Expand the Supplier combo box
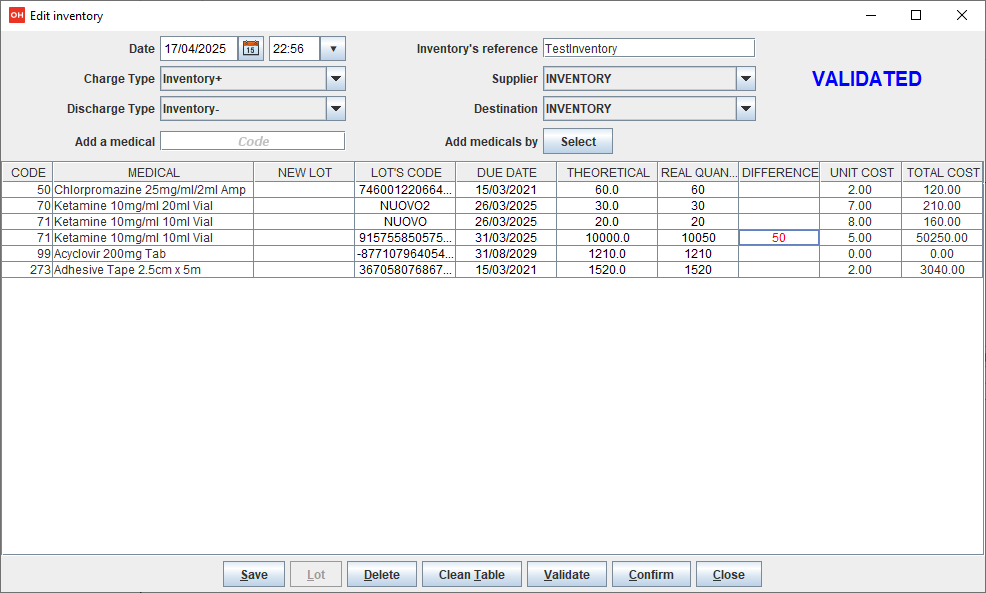Screen dimensions: 986x593 point(744,78)
